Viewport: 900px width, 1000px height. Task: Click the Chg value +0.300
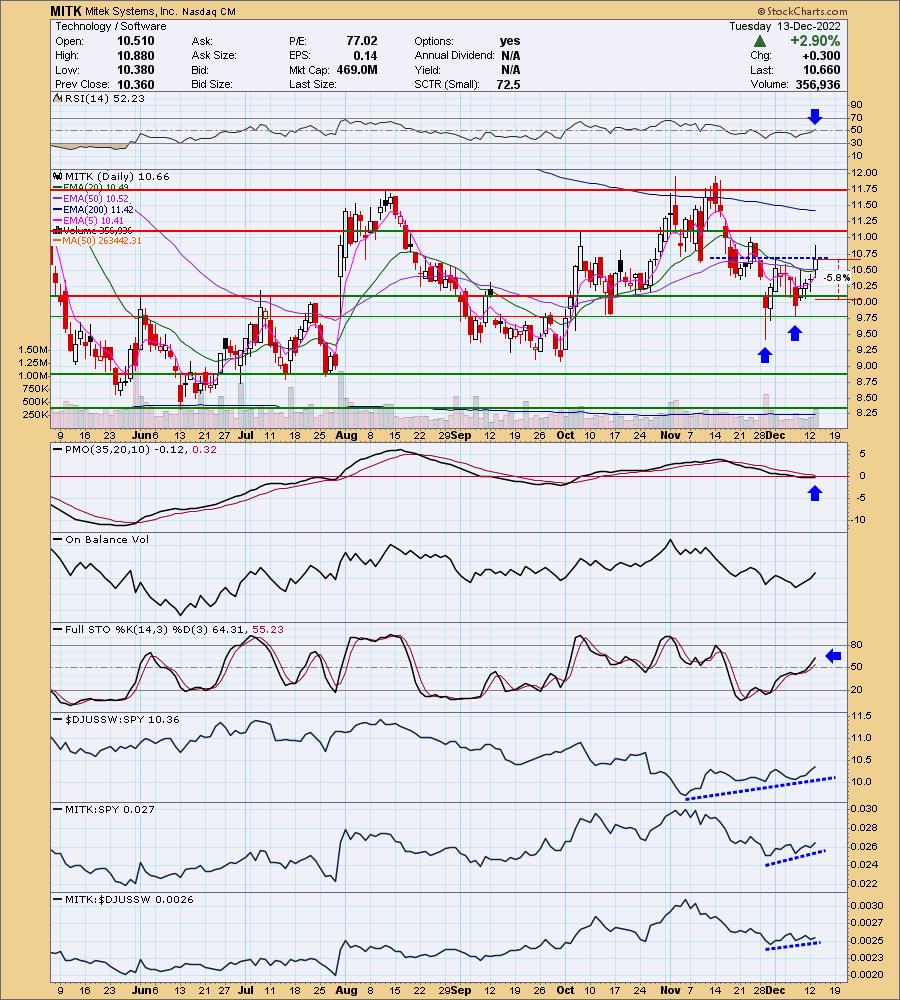tap(821, 55)
